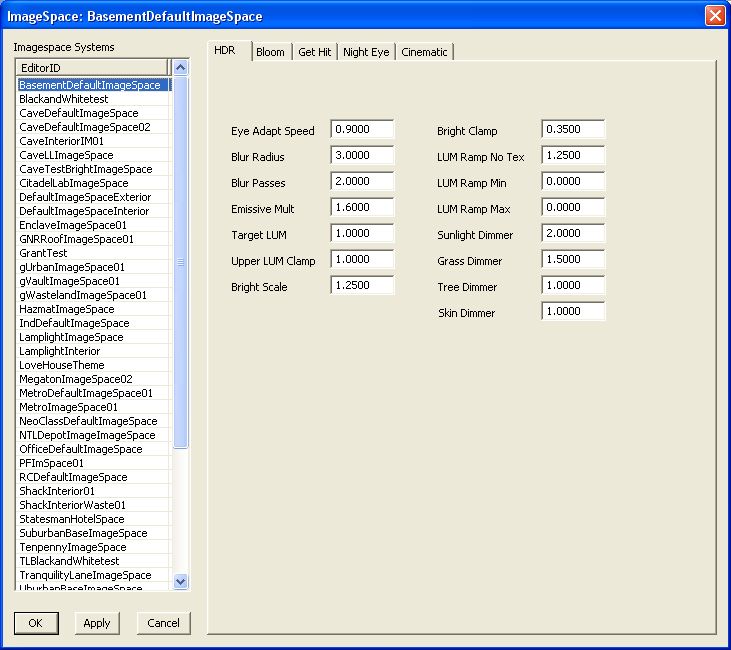Image resolution: width=731 pixels, height=650 pixels.
Task: Pick gWastelandImageSpace01
Action: click(x=93, y=295)
